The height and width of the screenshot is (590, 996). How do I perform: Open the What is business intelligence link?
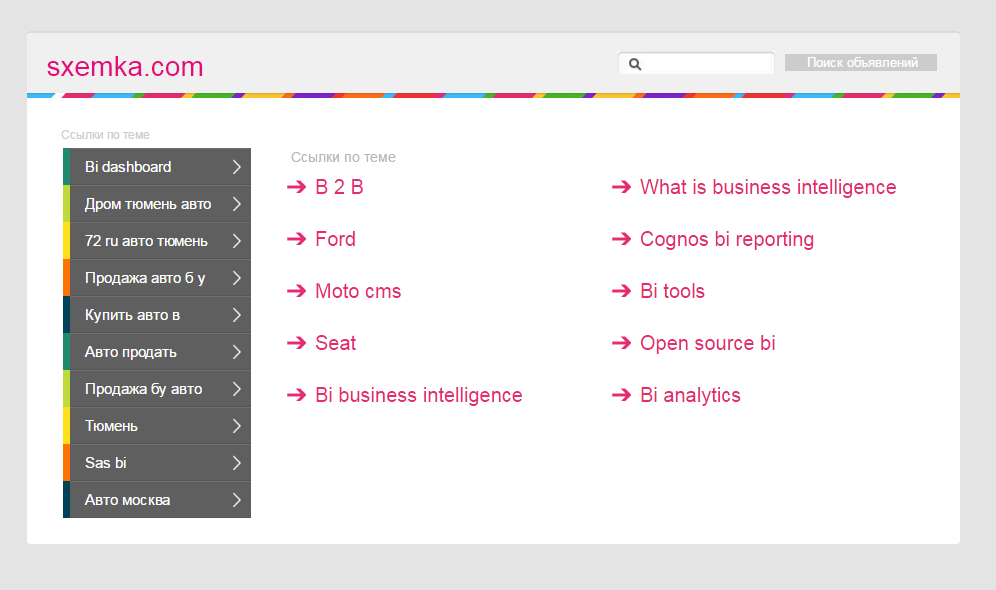pos(767,187)
